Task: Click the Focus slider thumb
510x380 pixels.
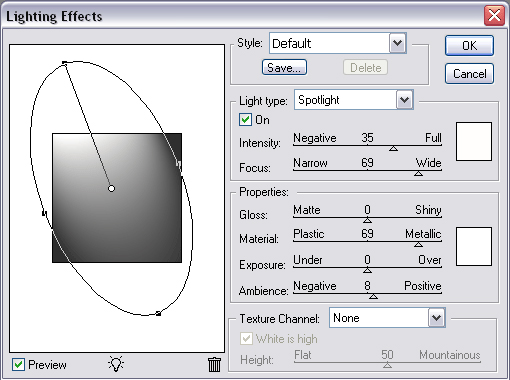Action: point(418,173)
